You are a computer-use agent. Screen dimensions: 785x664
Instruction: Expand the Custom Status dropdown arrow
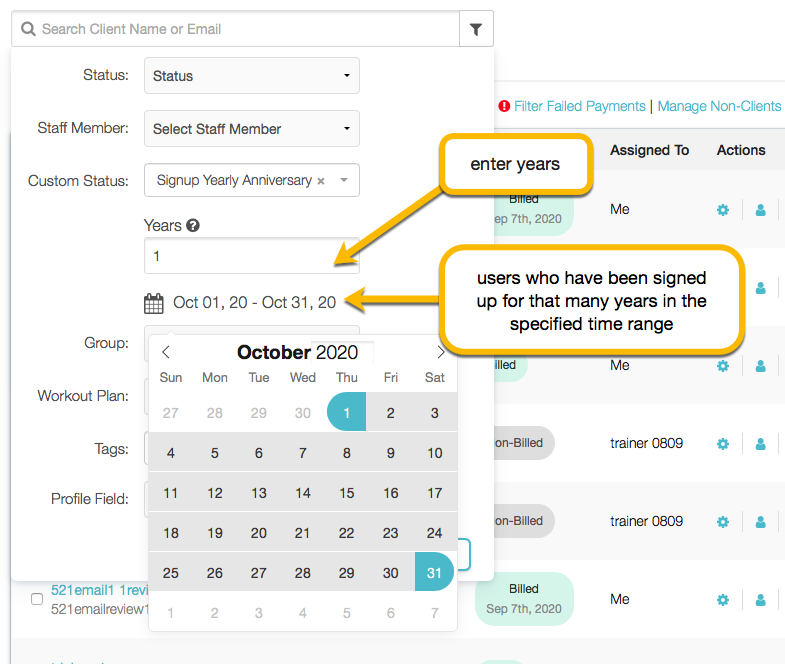pyautogui.click(x=344, y=181)
